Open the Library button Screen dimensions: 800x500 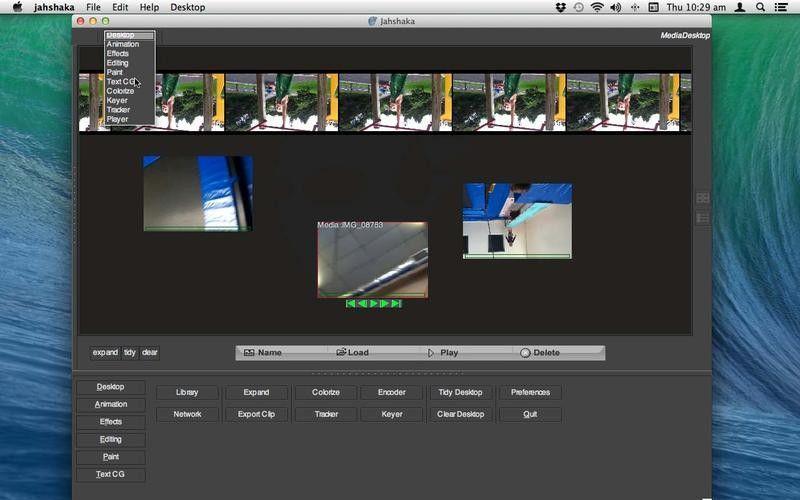pos(187,392)
